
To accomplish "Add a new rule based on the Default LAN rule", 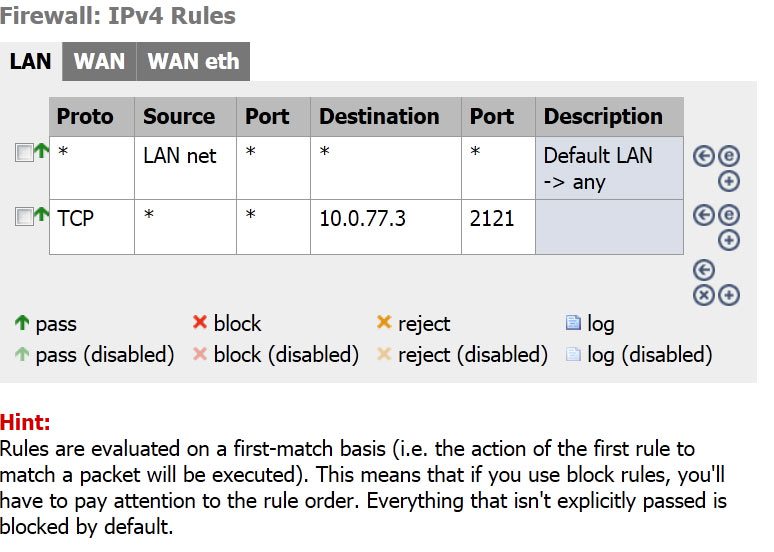I will tap(729, 181).
